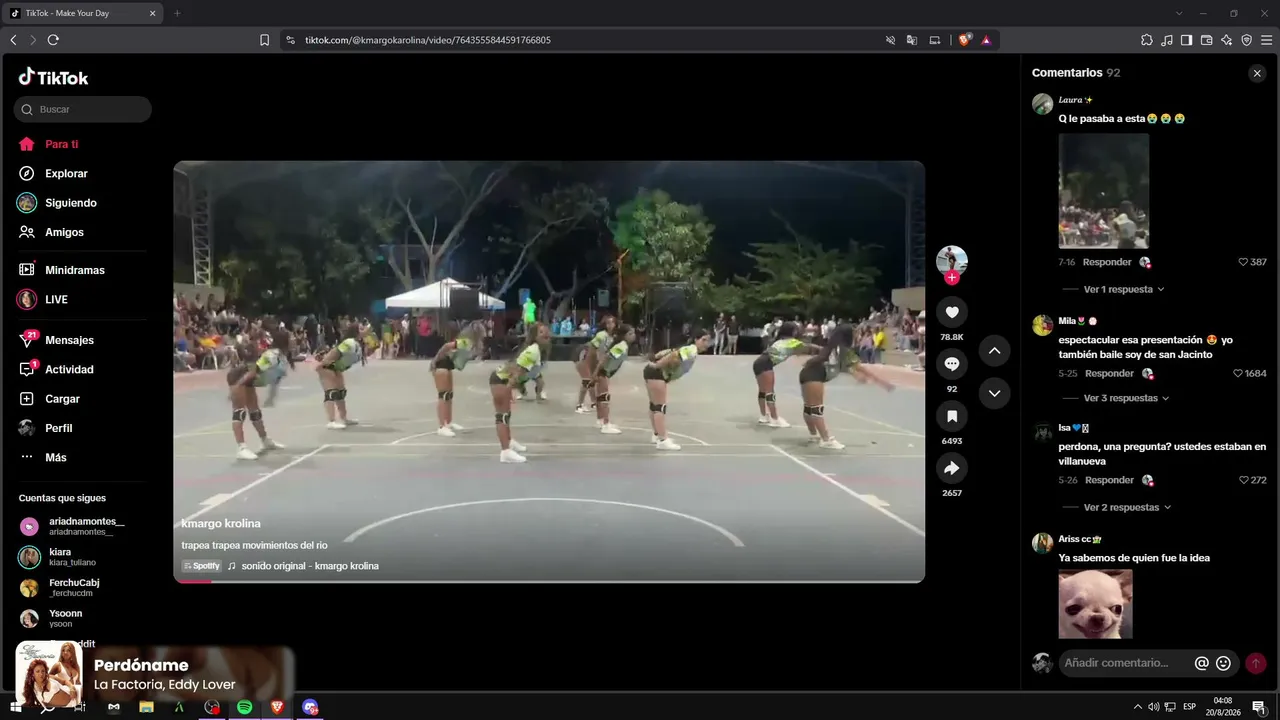Seek on the video progress bar
The image size is (1280, 720).
549,581
